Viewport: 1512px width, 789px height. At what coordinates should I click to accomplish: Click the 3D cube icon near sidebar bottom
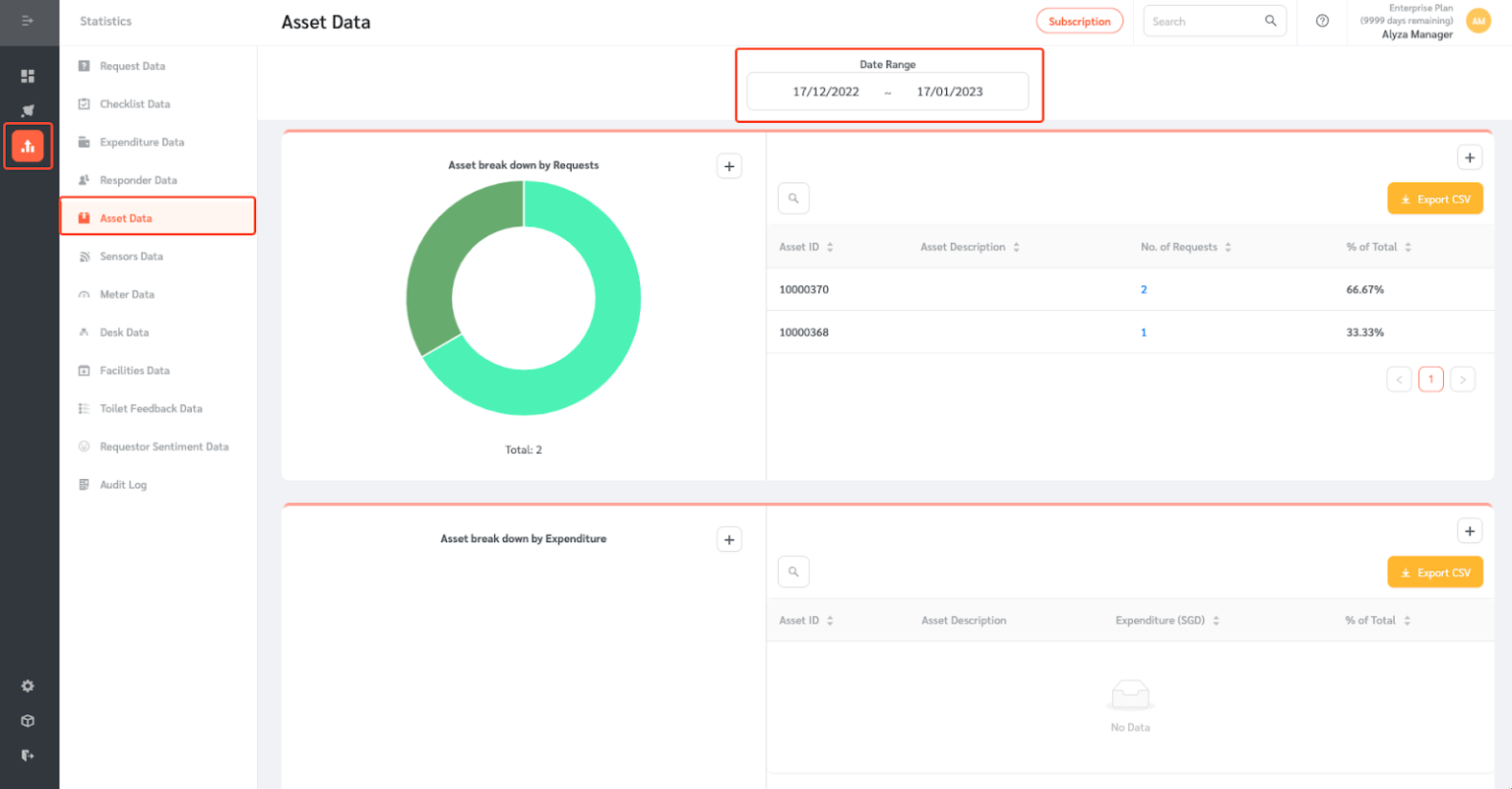pyautogui.click(x=28, y=720)
